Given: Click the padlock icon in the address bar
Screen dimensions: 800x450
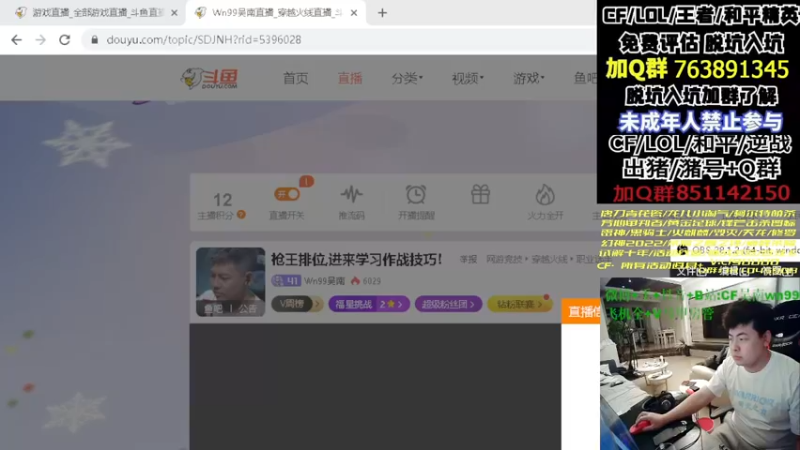Looking at the screenshot, I should pos(94,40).
